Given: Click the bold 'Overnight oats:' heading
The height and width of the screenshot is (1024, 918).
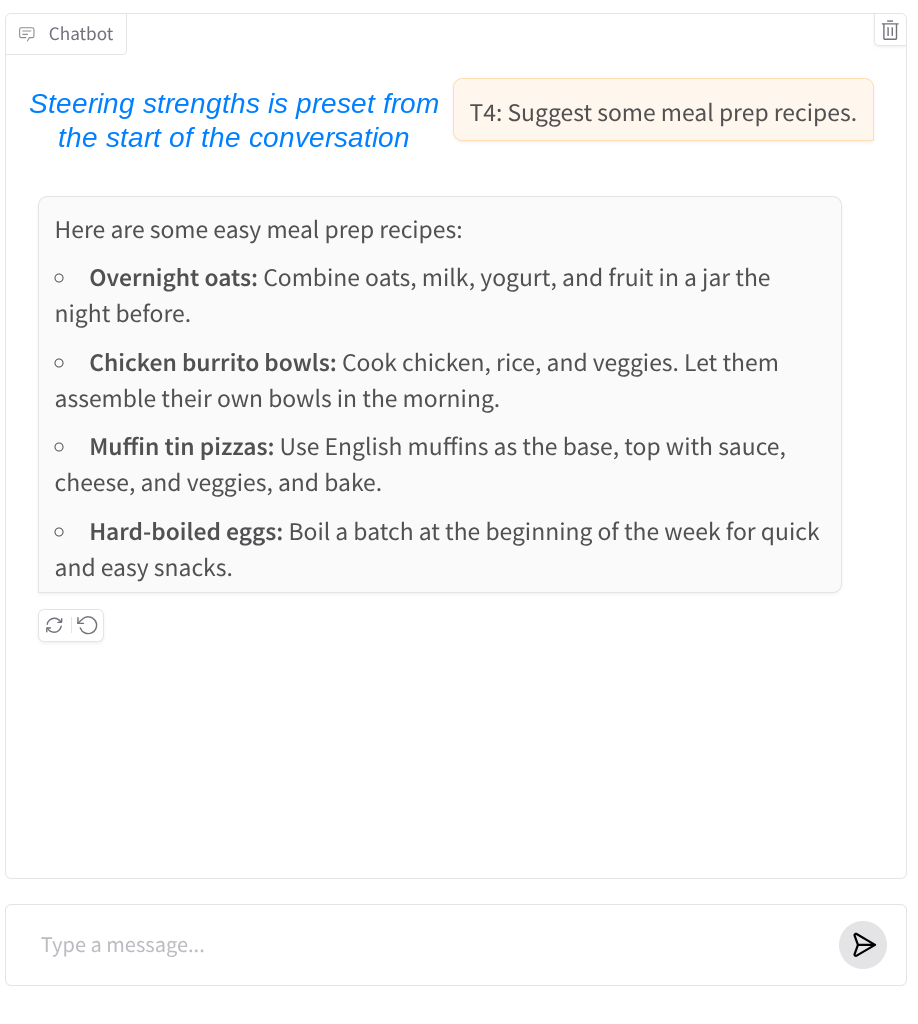Looking at the screenshot, I should (x=173, y=278).
